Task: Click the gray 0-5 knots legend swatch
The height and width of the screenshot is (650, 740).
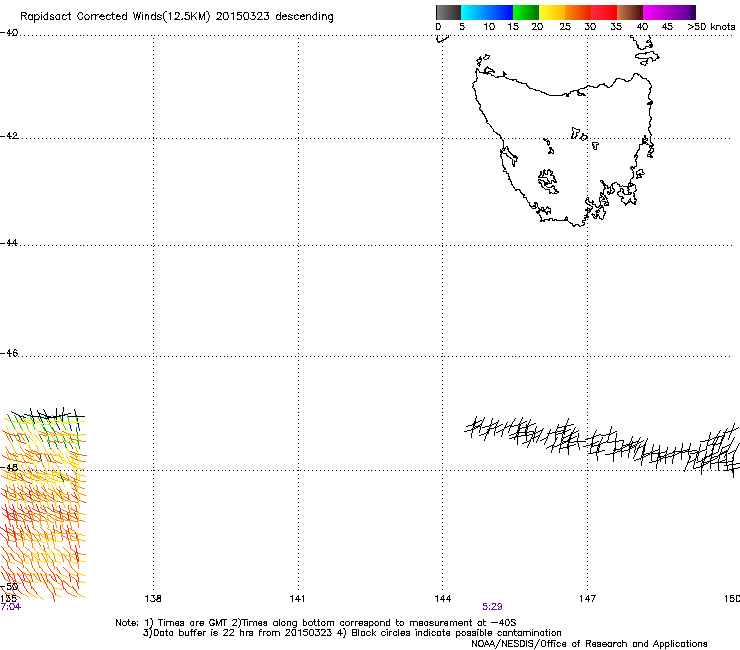Action: (448, 12)
